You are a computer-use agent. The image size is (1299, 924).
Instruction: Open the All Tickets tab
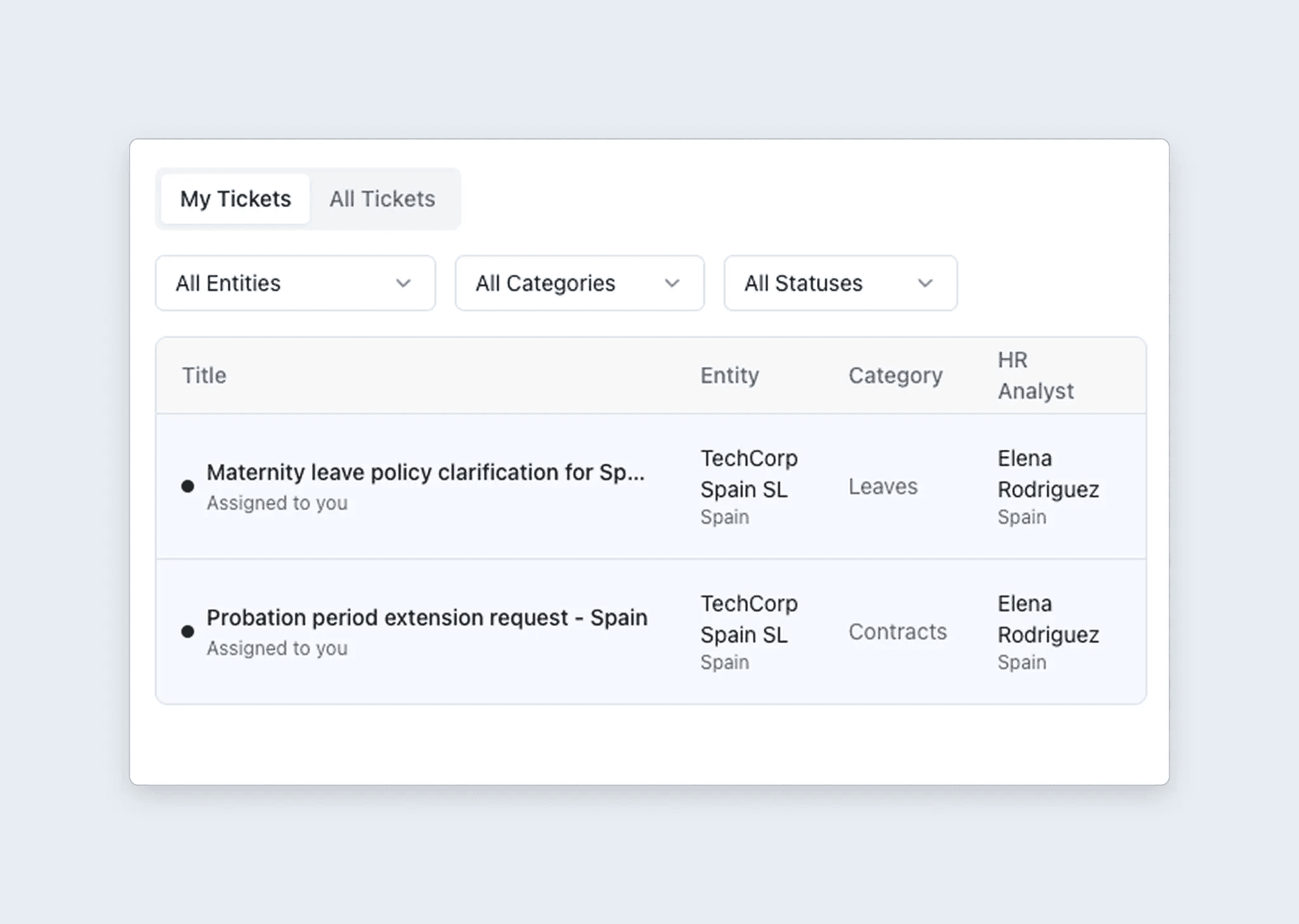point(382,199)
